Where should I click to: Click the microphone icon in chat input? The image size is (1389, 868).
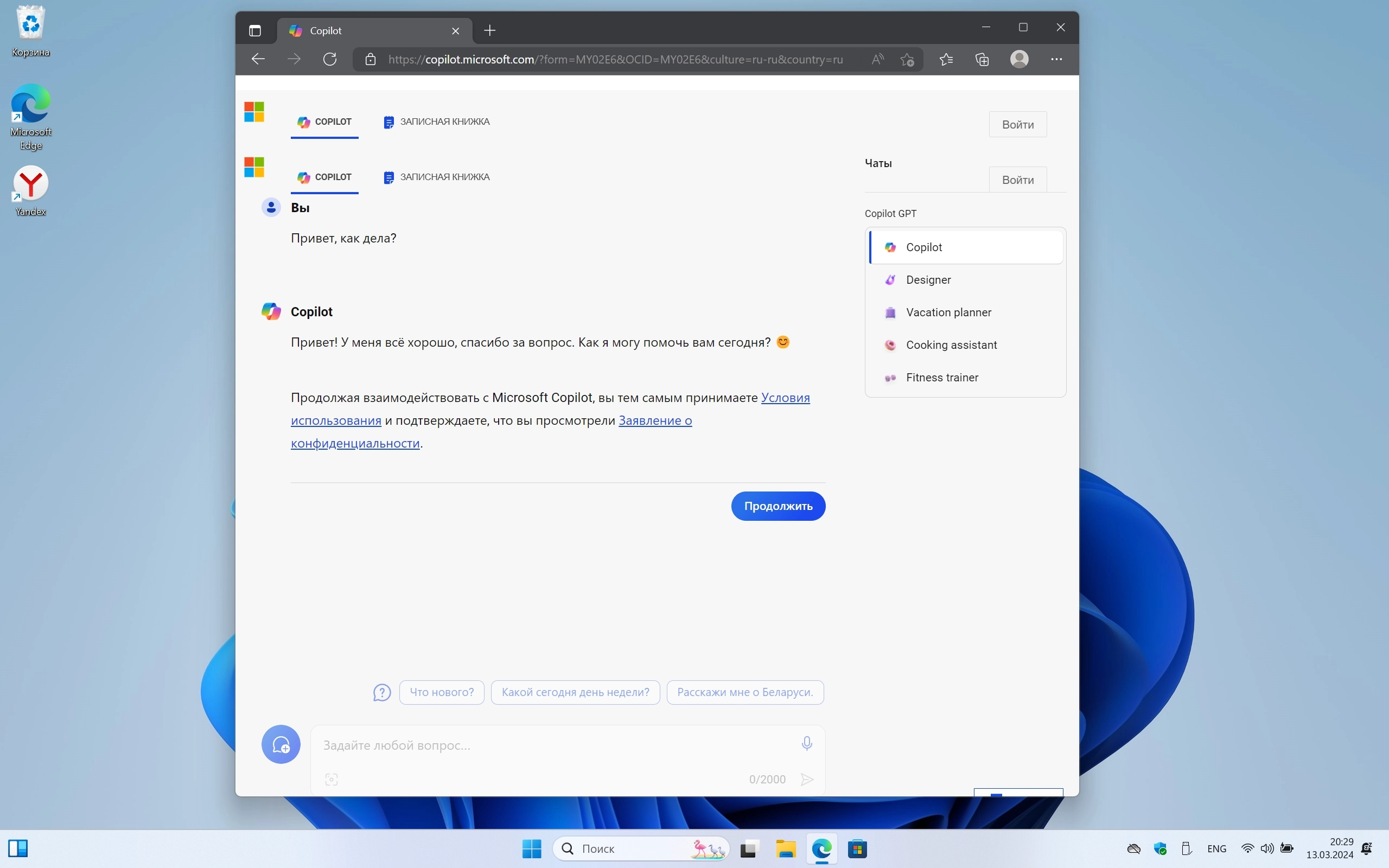tap(806, 744)
